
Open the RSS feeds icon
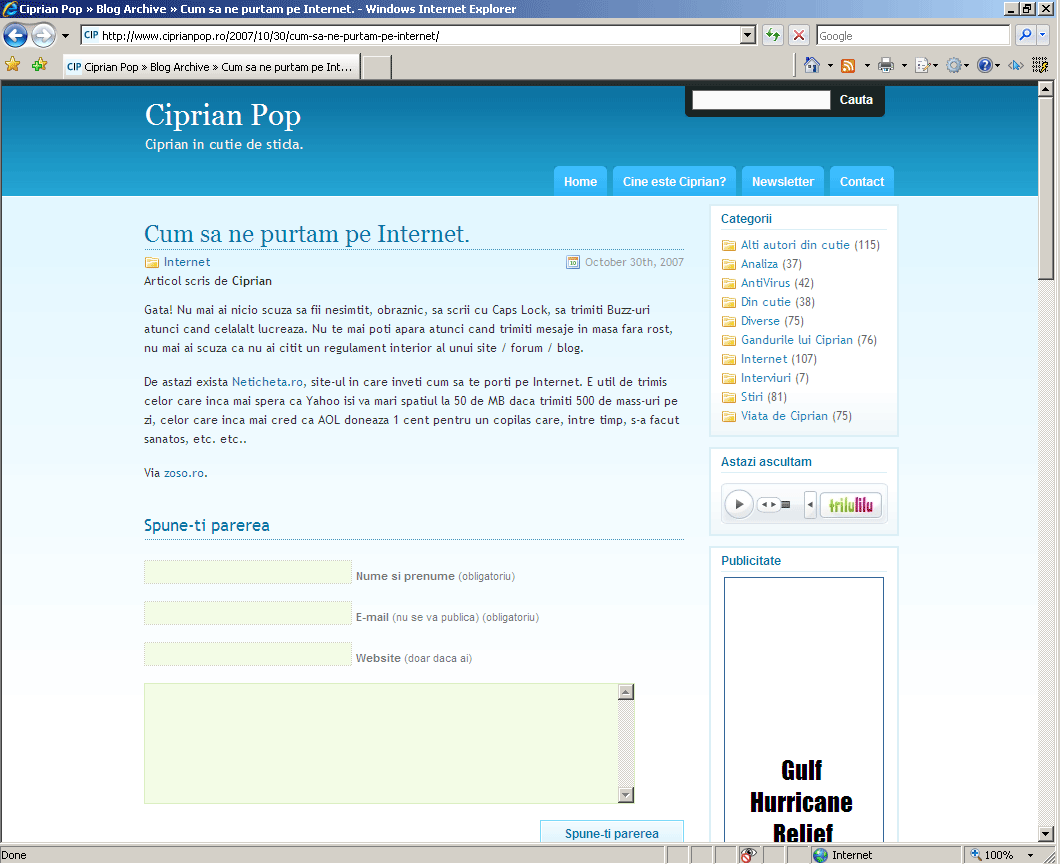[848, 66]
